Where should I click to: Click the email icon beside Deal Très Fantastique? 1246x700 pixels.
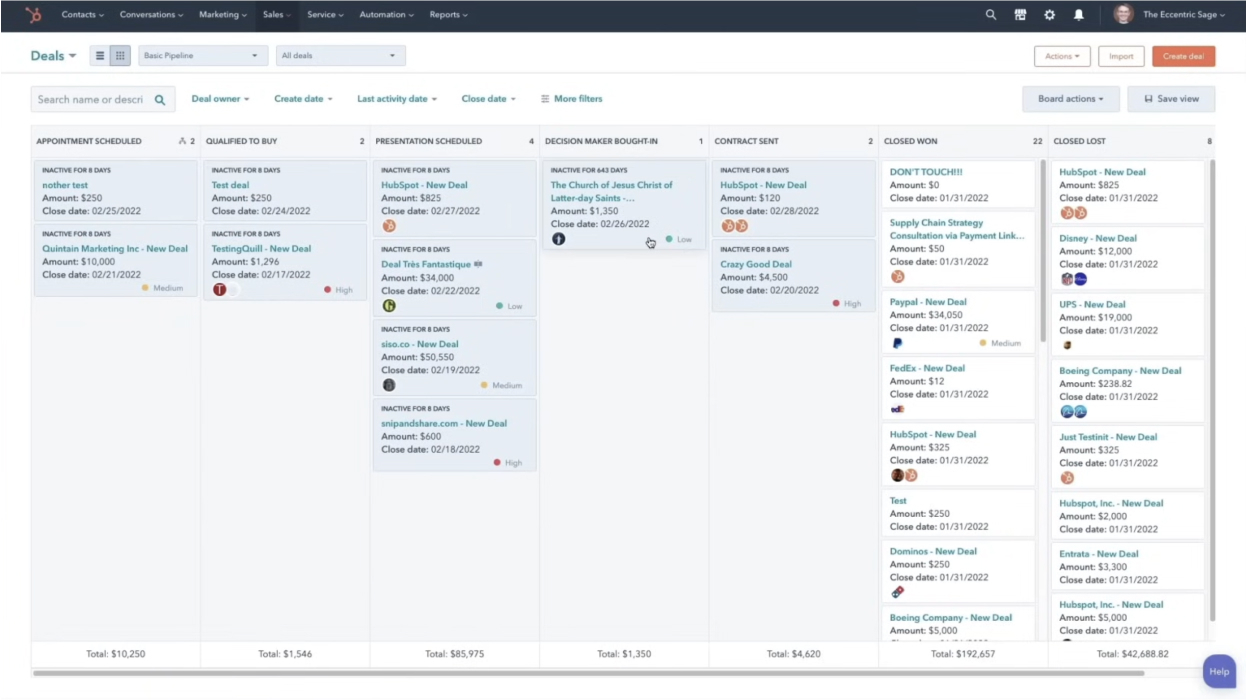coord(478,264)
